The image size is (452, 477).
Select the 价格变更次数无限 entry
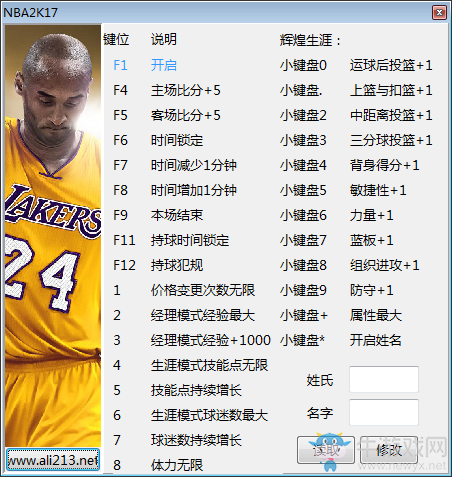203,290
